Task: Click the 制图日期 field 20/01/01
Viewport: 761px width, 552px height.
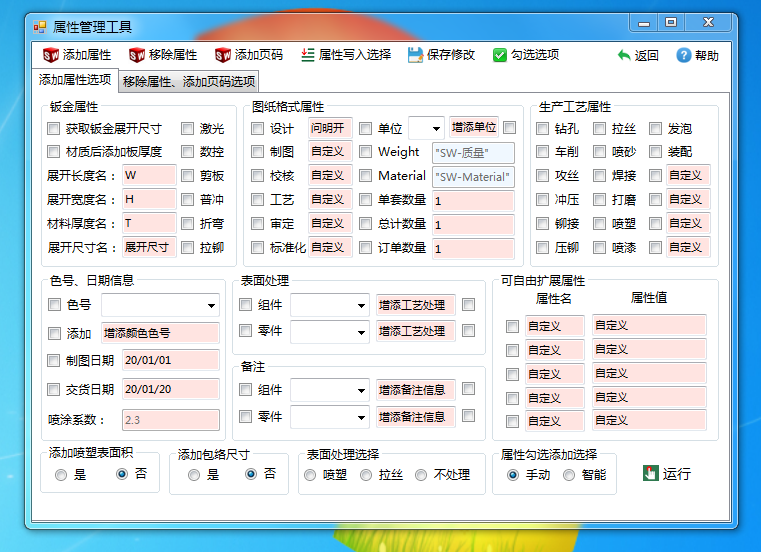Action: point(171,360)
